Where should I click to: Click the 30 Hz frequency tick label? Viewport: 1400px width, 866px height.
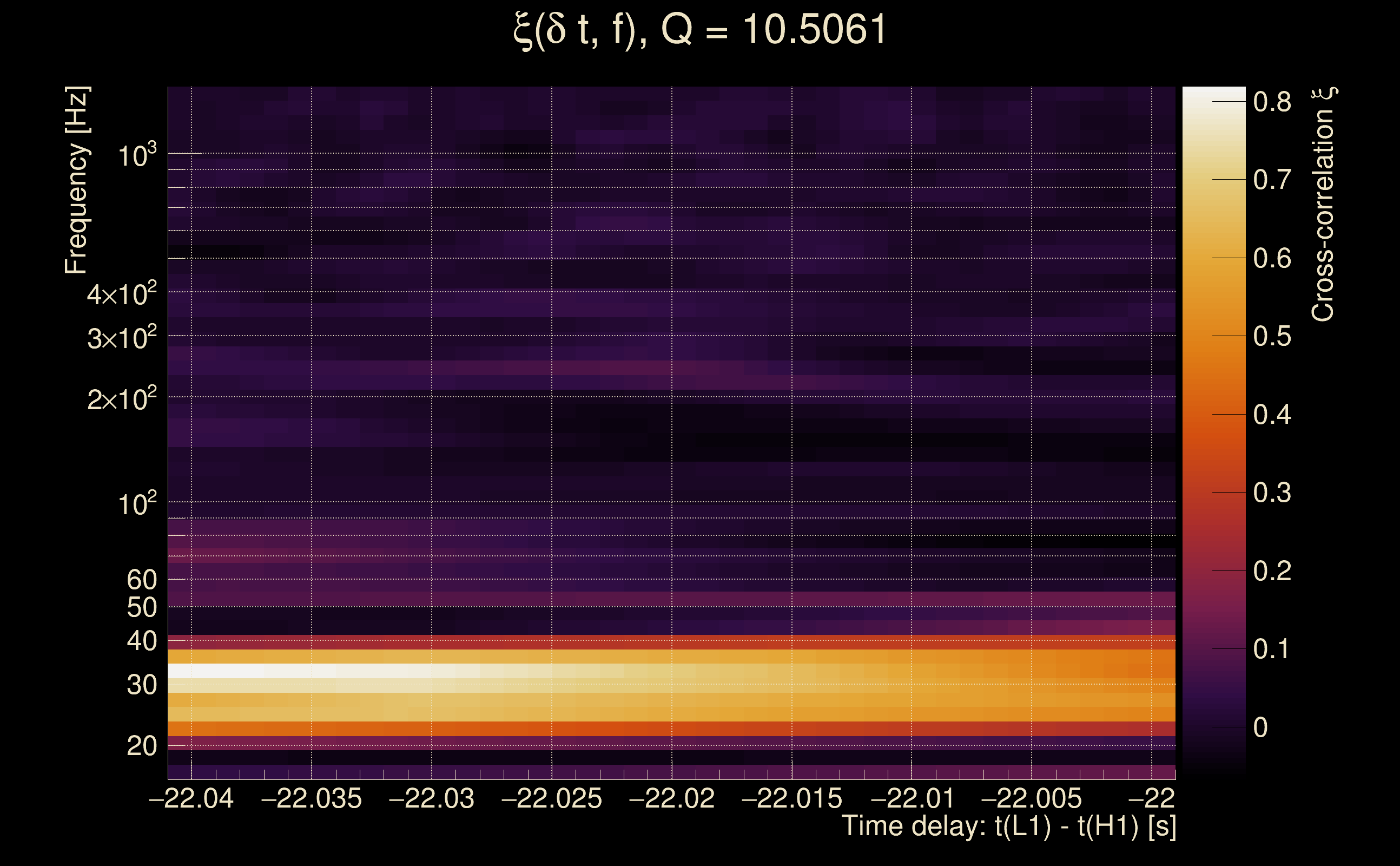[141, 685]
